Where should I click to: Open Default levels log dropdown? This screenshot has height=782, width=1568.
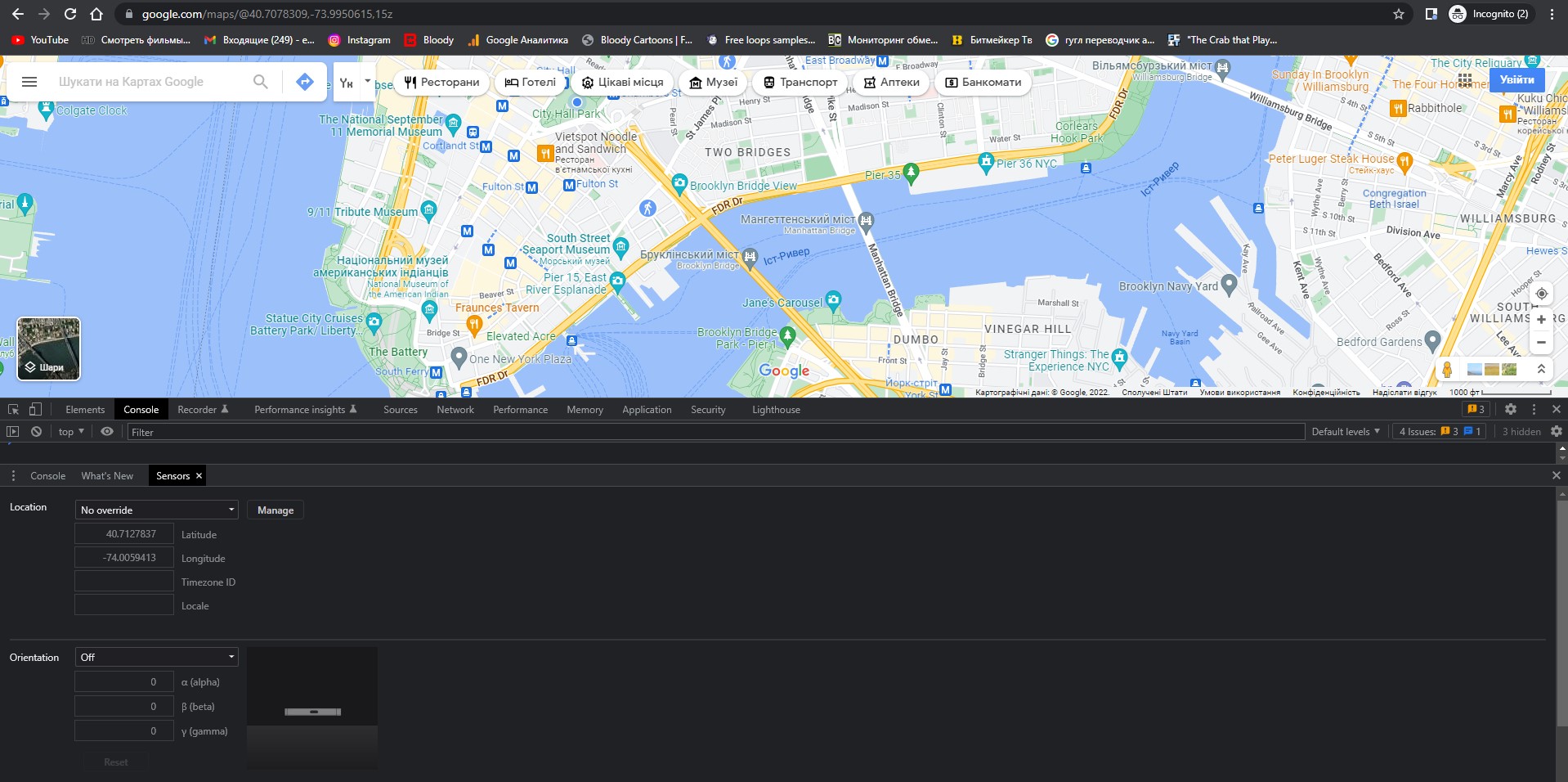pos(1346,432)
